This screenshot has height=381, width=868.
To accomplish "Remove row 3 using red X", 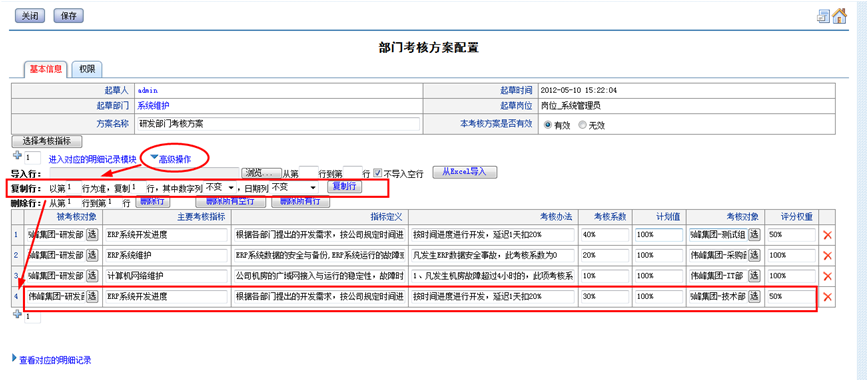I will [828, 276].
